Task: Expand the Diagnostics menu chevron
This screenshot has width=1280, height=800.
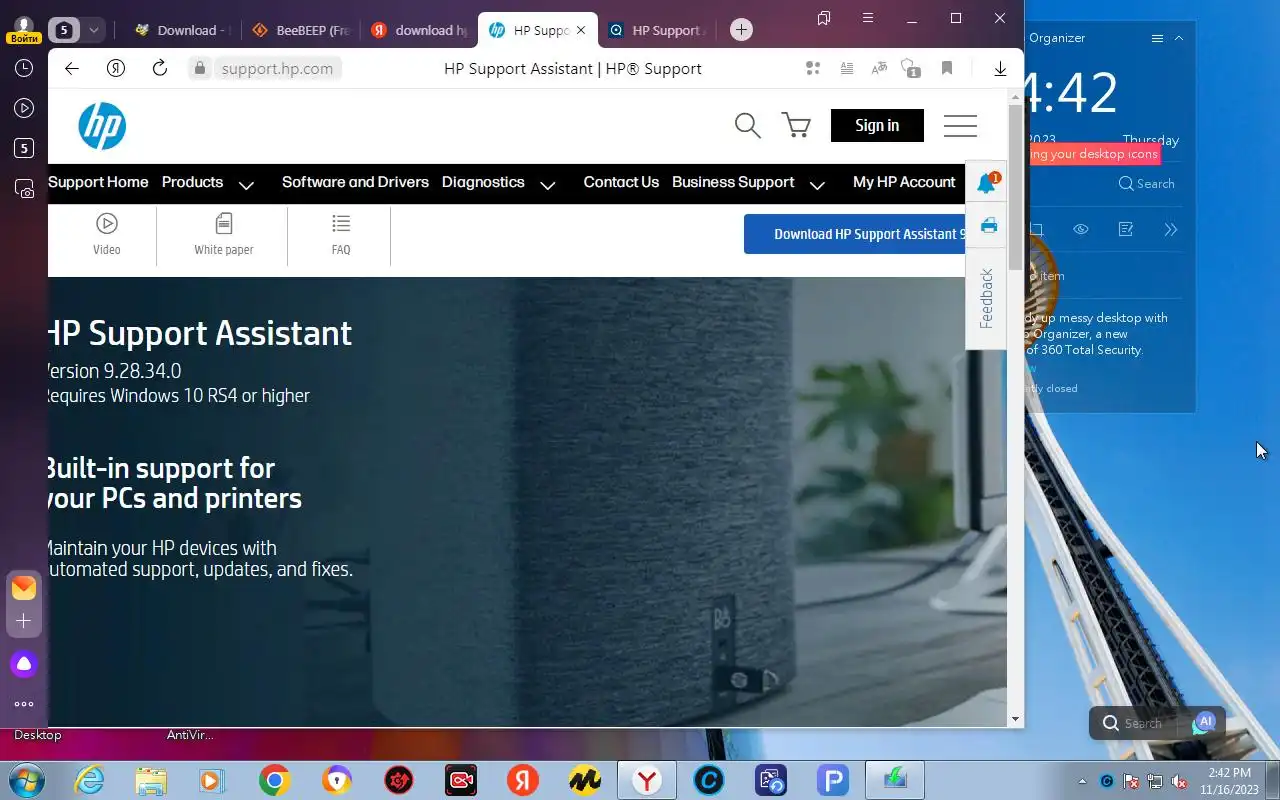Action: [547, 185]
